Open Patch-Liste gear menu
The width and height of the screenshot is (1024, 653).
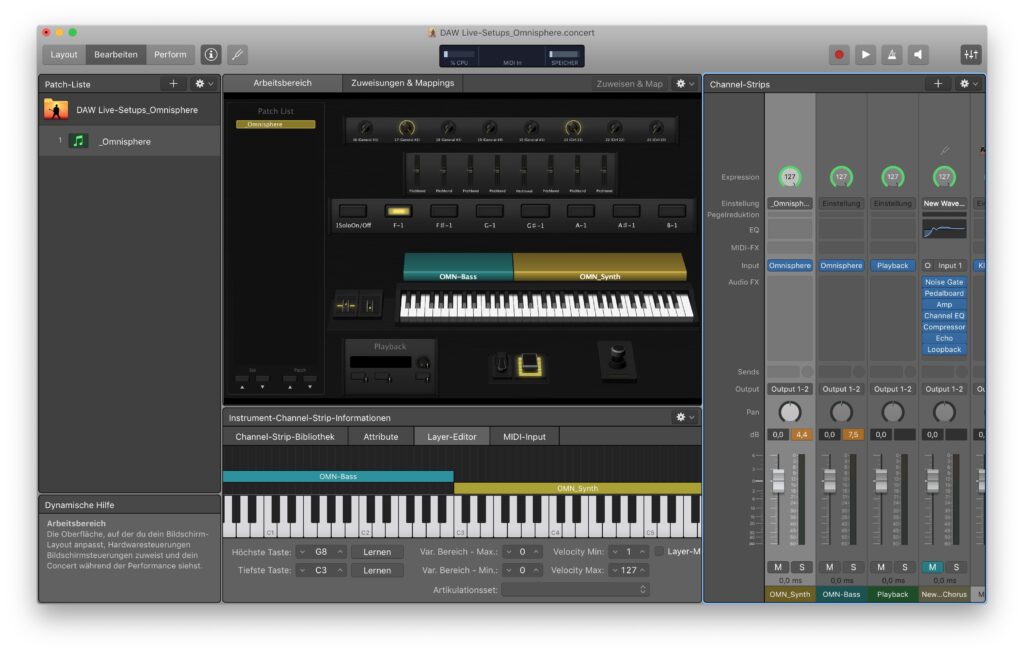(x=204, y=84)
